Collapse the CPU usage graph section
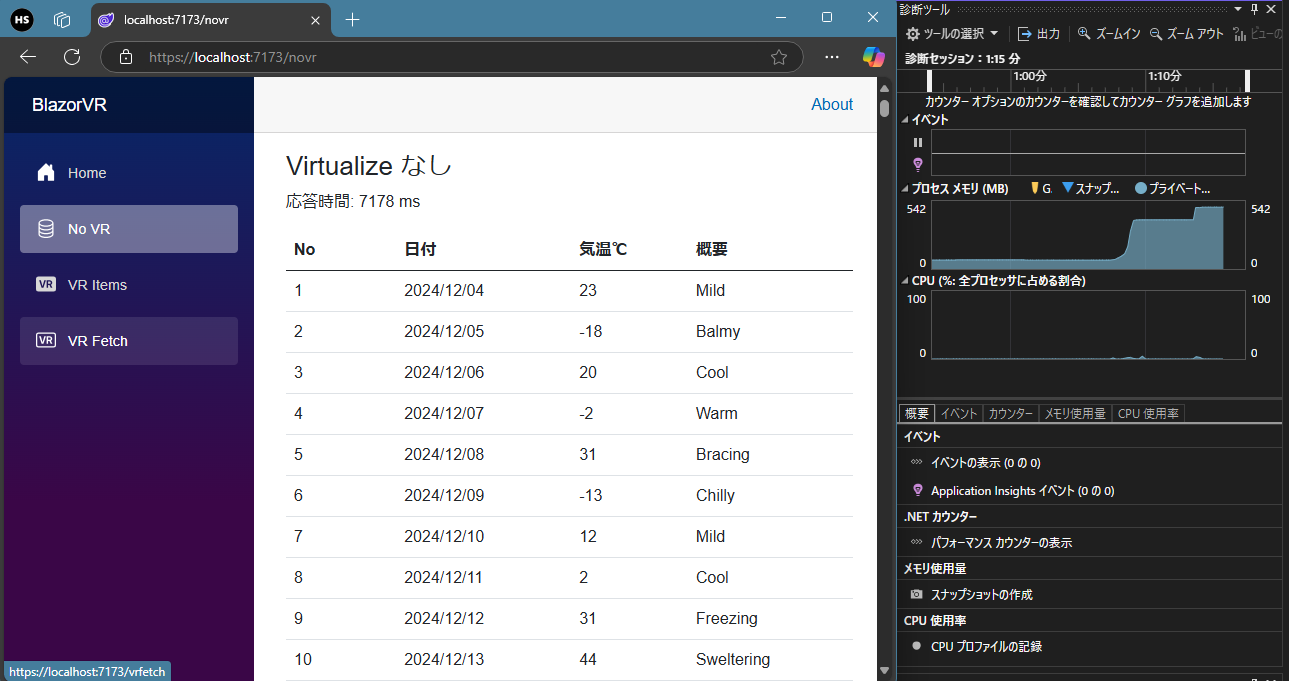 [x=906, y=281]
